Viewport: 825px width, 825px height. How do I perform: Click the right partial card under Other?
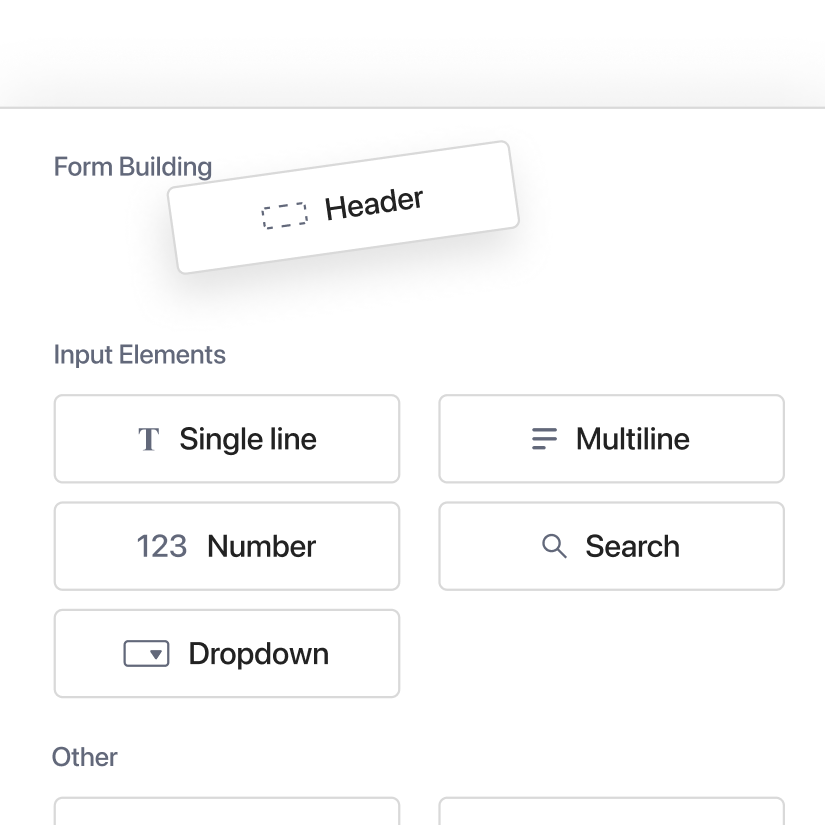(x=611, y=812)
